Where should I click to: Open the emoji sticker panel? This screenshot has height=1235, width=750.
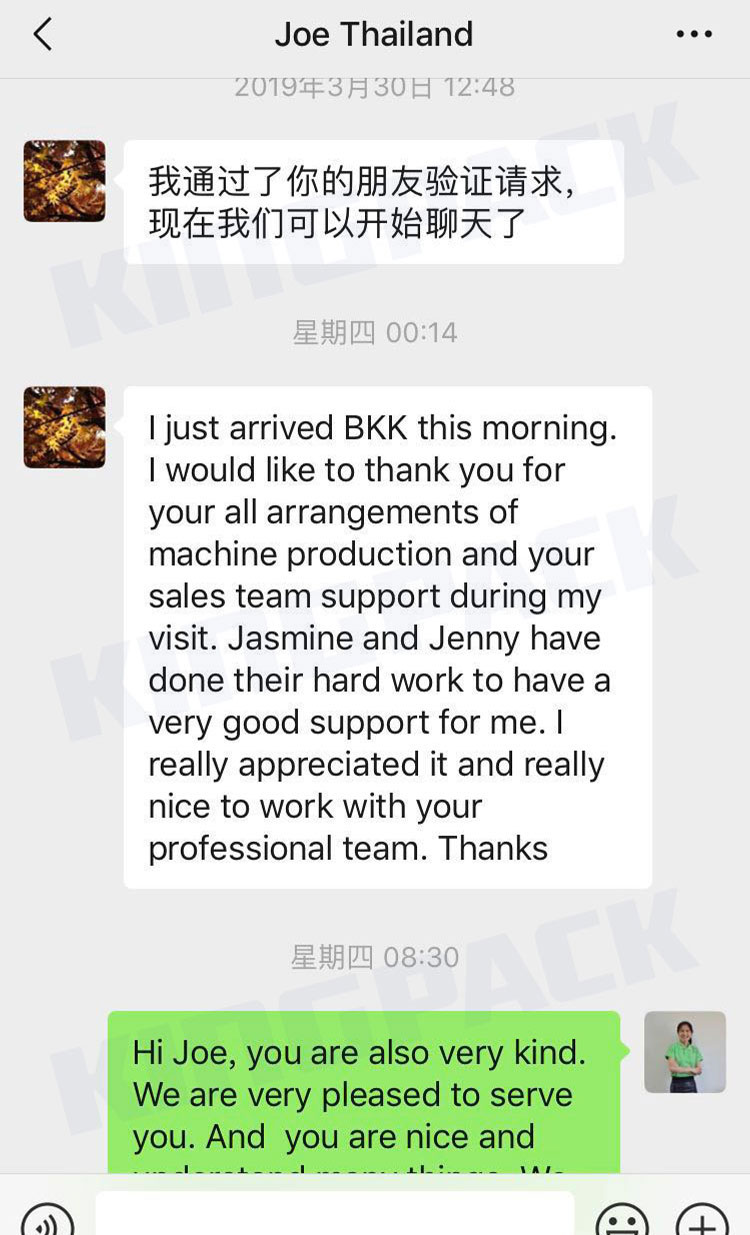pyautogui.click(x=622, y=1220)
